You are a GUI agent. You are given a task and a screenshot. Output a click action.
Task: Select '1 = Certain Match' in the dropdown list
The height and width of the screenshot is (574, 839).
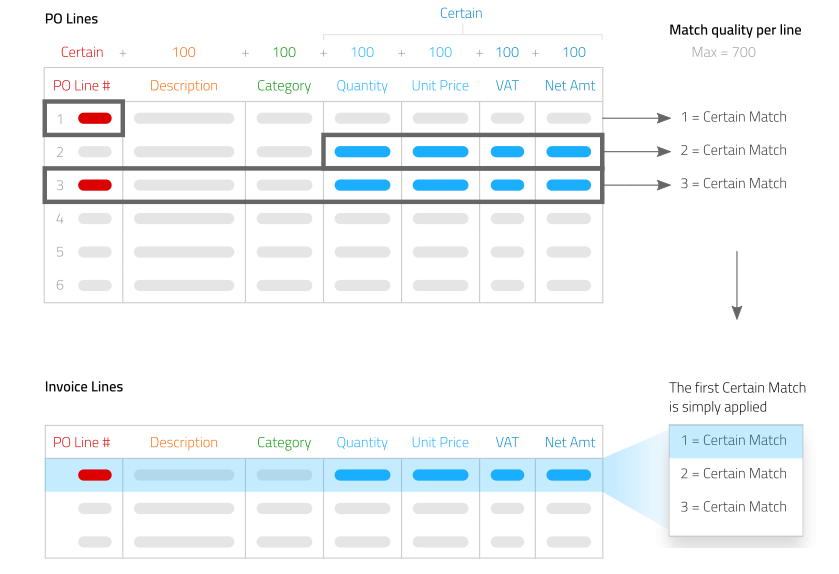734,440
